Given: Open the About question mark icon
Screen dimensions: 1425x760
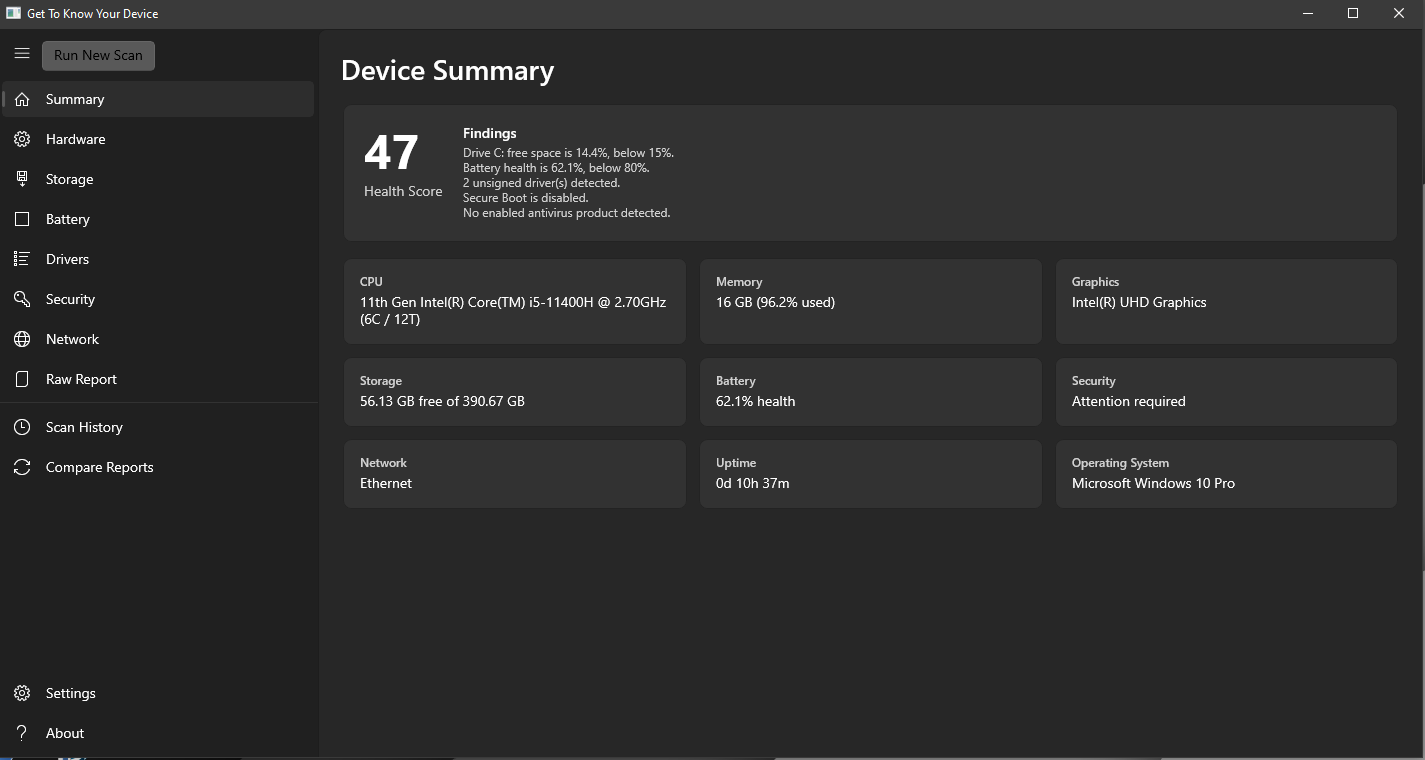Looking at the screenshot, I should point(22,733).
